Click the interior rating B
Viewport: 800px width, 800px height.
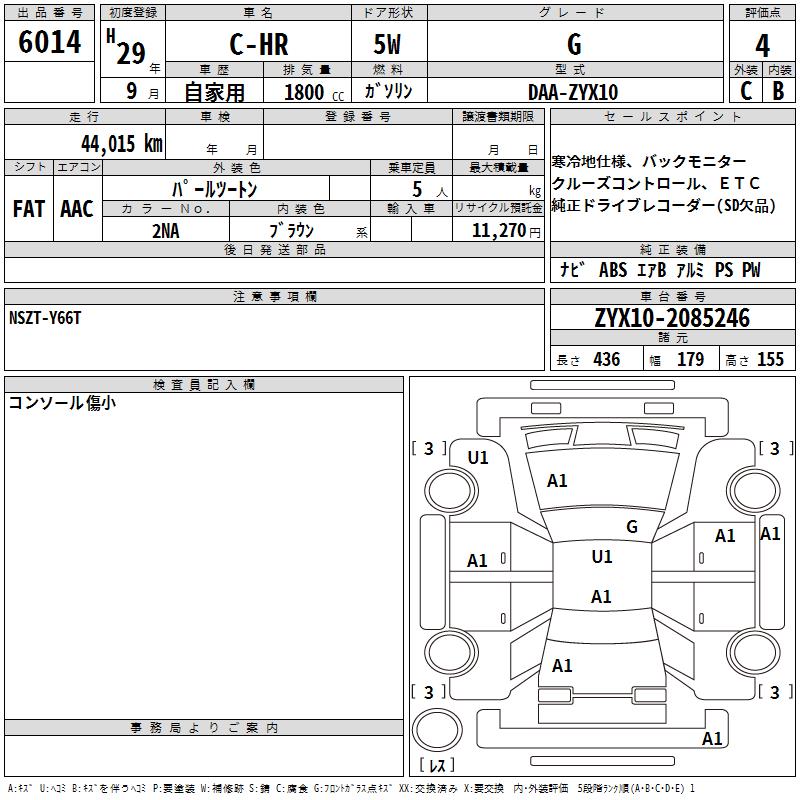click(778, 91)
